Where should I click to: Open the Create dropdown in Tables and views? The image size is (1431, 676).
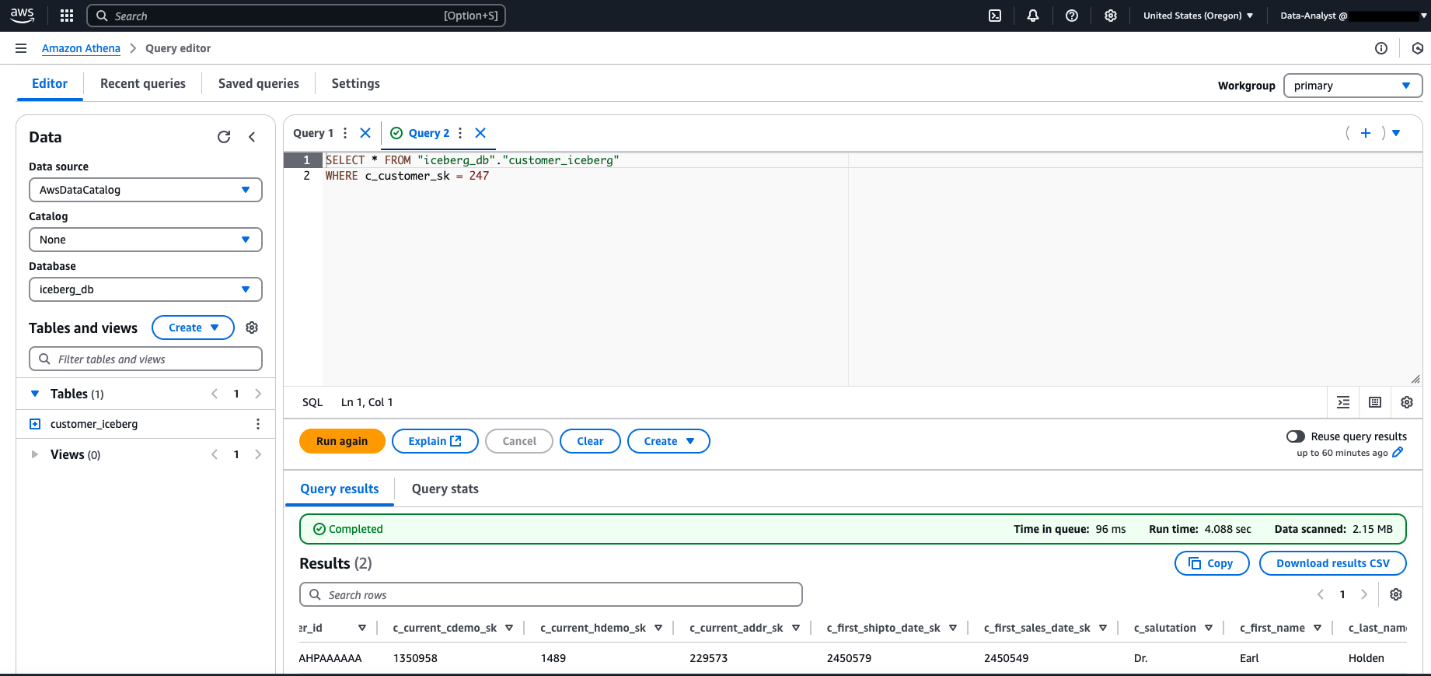[193, 327]
